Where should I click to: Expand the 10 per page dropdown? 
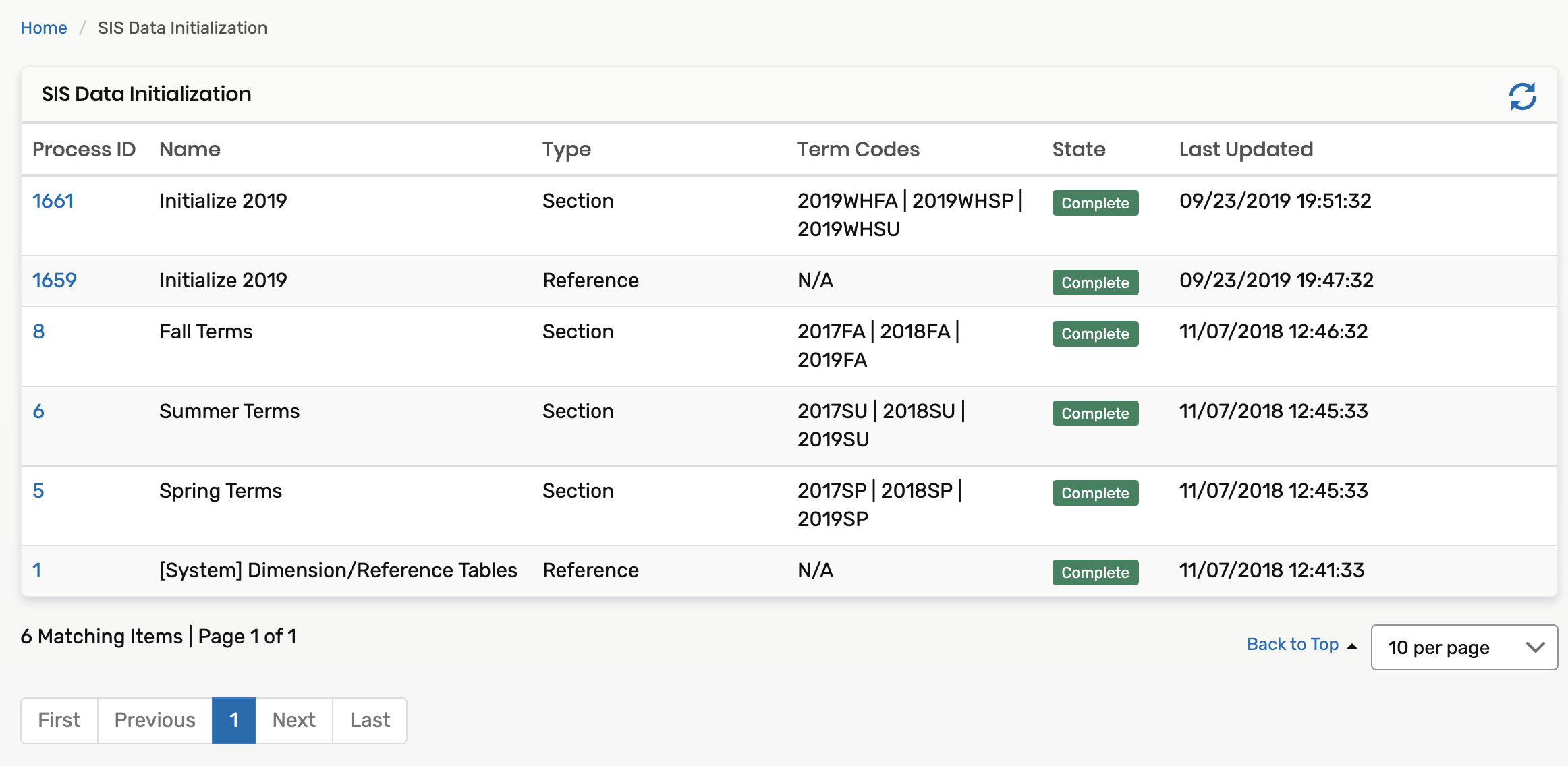(1464, 647)
